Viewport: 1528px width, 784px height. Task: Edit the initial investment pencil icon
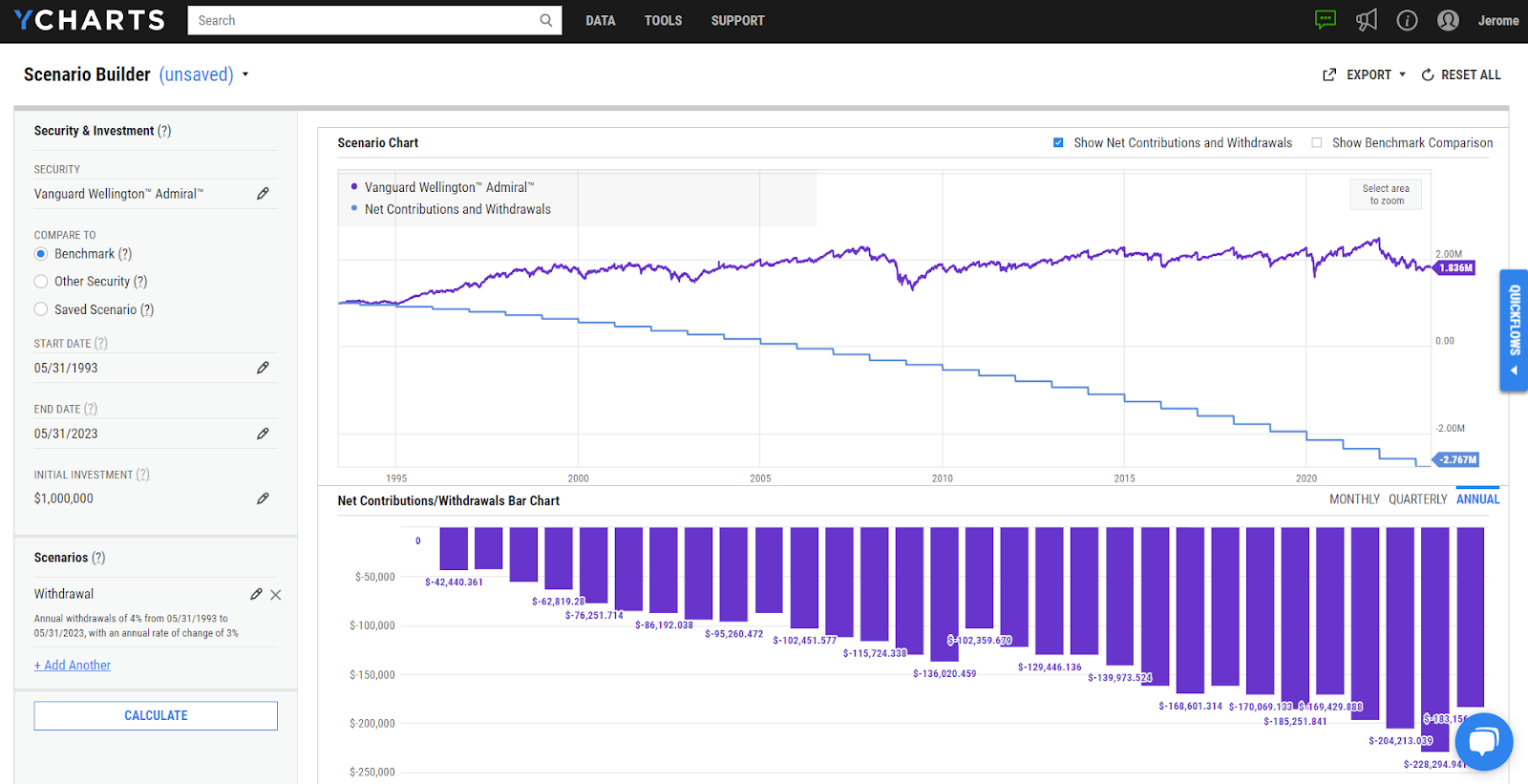click(x=263, y=498)
